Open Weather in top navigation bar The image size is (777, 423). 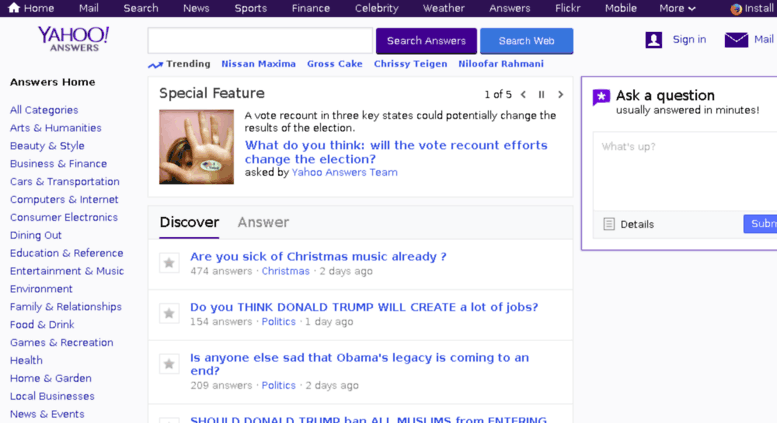(444, 8)
